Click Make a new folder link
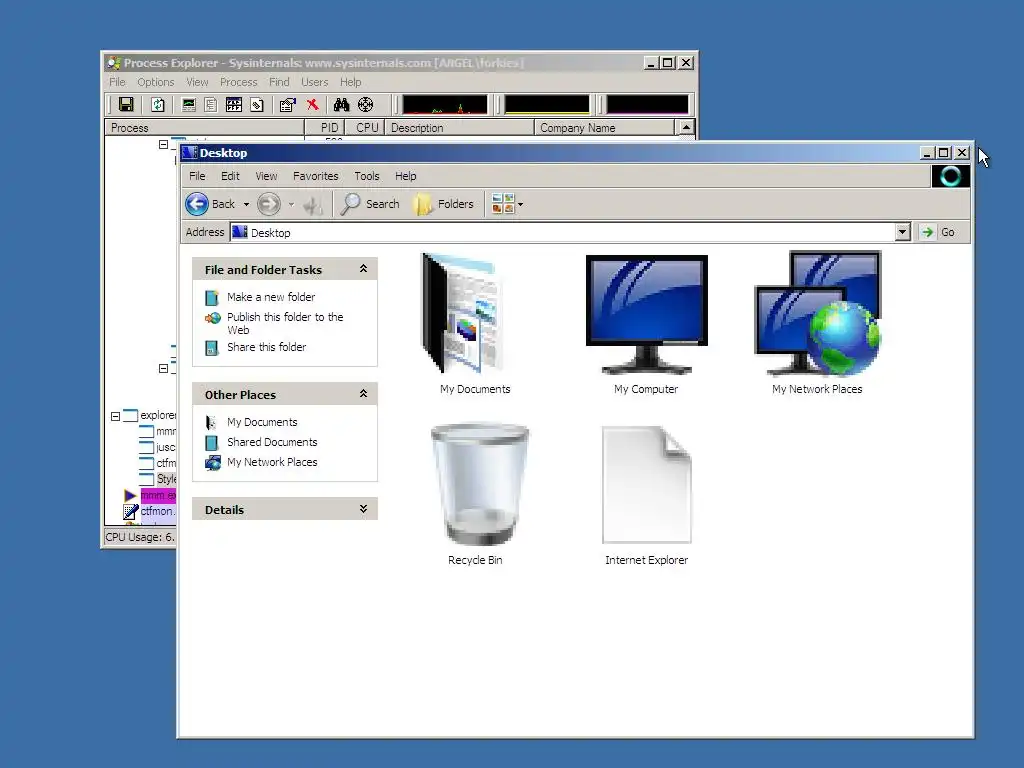 pyautogui.click(x=271, y=296)
